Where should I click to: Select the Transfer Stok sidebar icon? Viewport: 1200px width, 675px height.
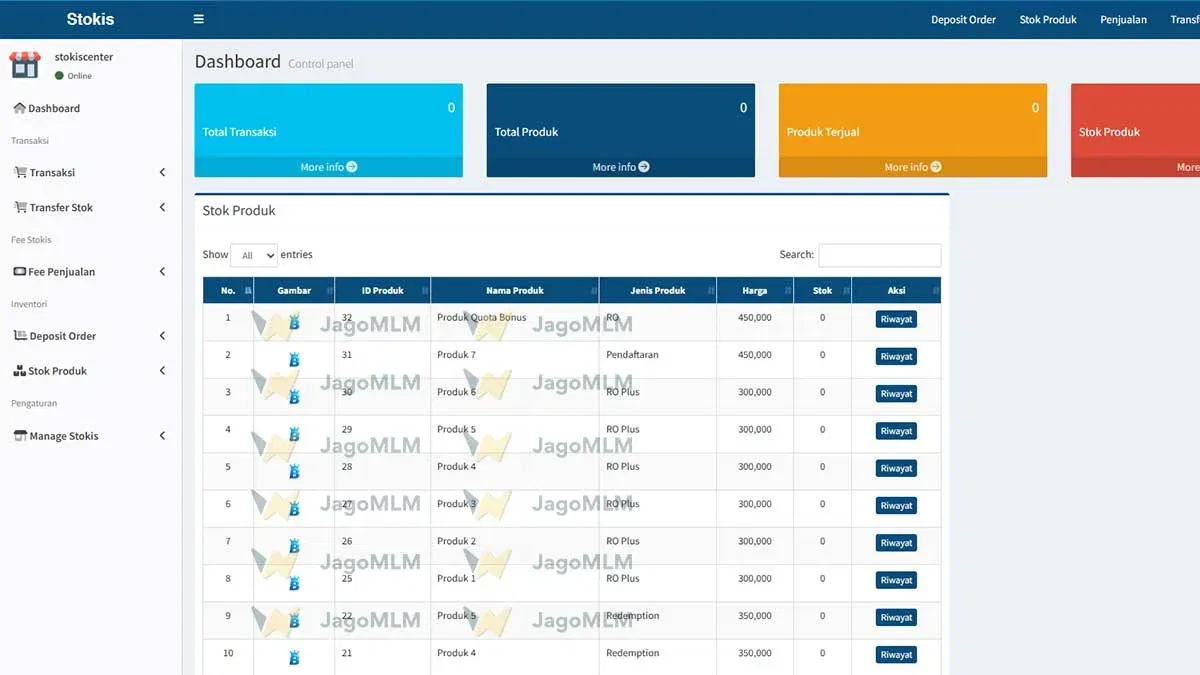tap(22, 207)
